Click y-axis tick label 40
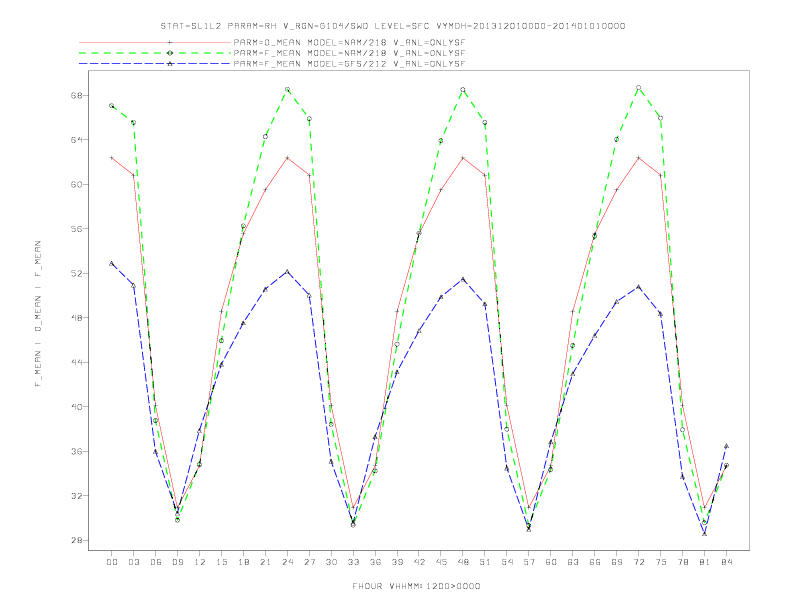Viewport: 792px width, 612px height. (x=78, y=406)
